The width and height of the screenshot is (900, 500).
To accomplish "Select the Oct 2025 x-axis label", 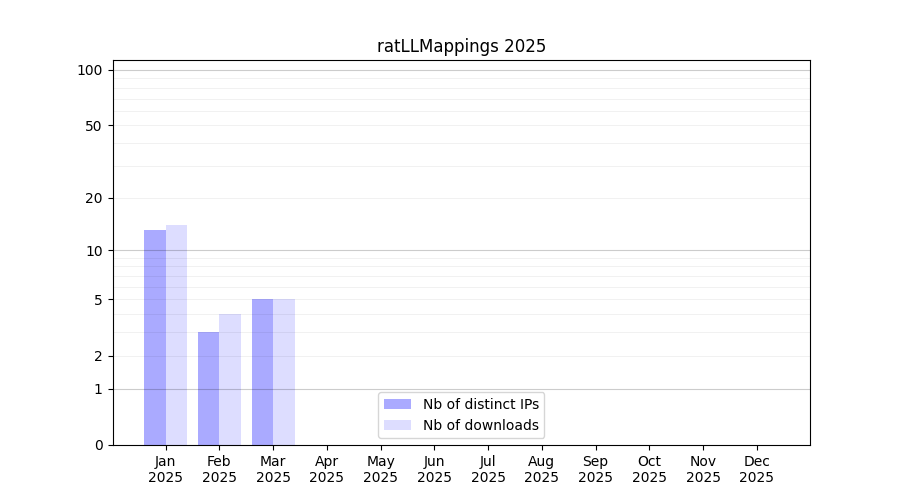I will point(649,469).
